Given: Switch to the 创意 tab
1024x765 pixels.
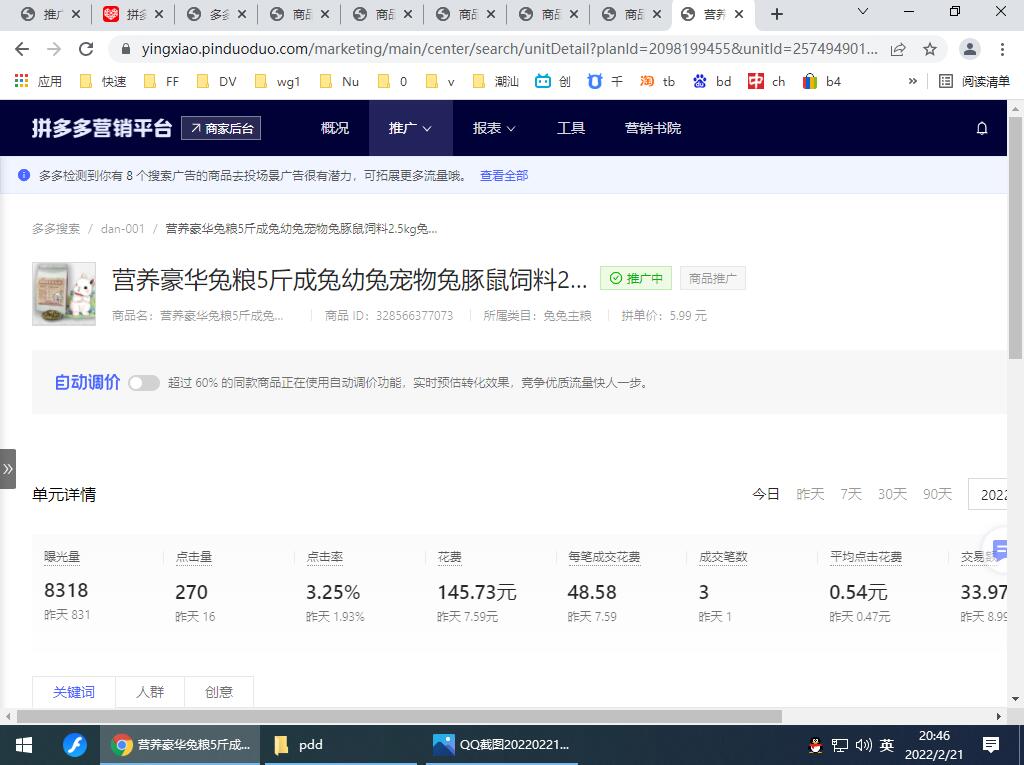Looking at the screenshot, I should (x=219, y=692).
